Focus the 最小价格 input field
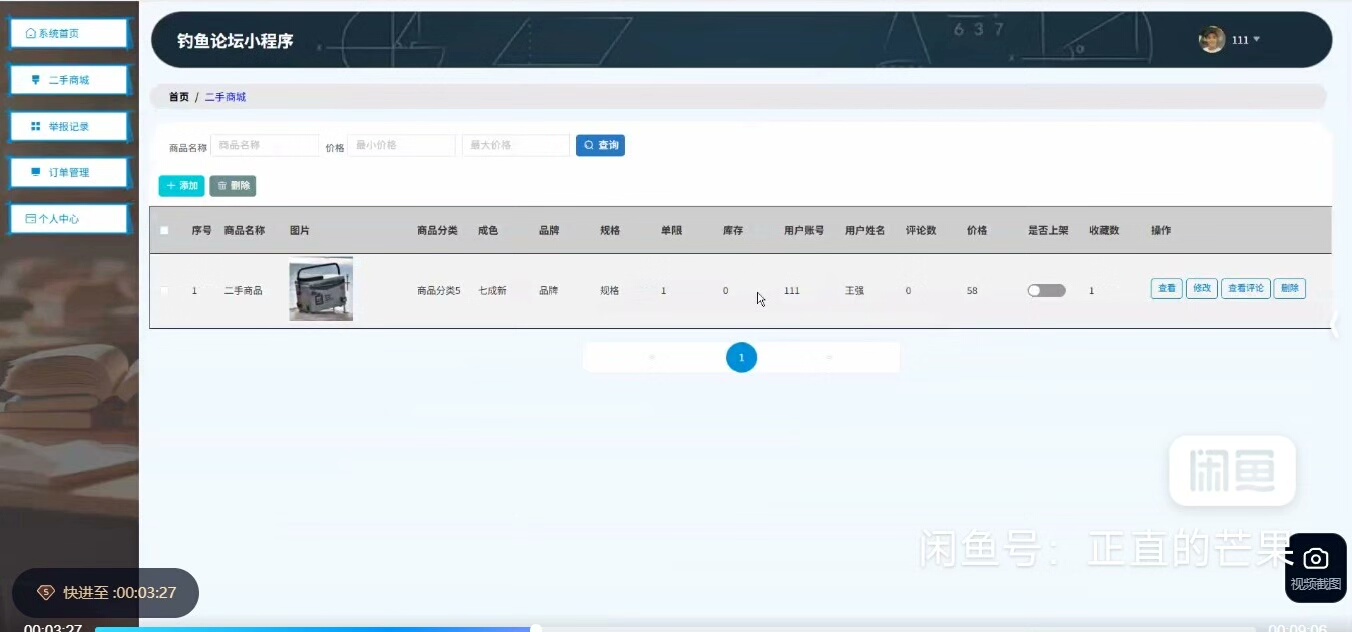Image resolution: width=1352 pixels, height=632 pixels. click(x=401, y=145)
